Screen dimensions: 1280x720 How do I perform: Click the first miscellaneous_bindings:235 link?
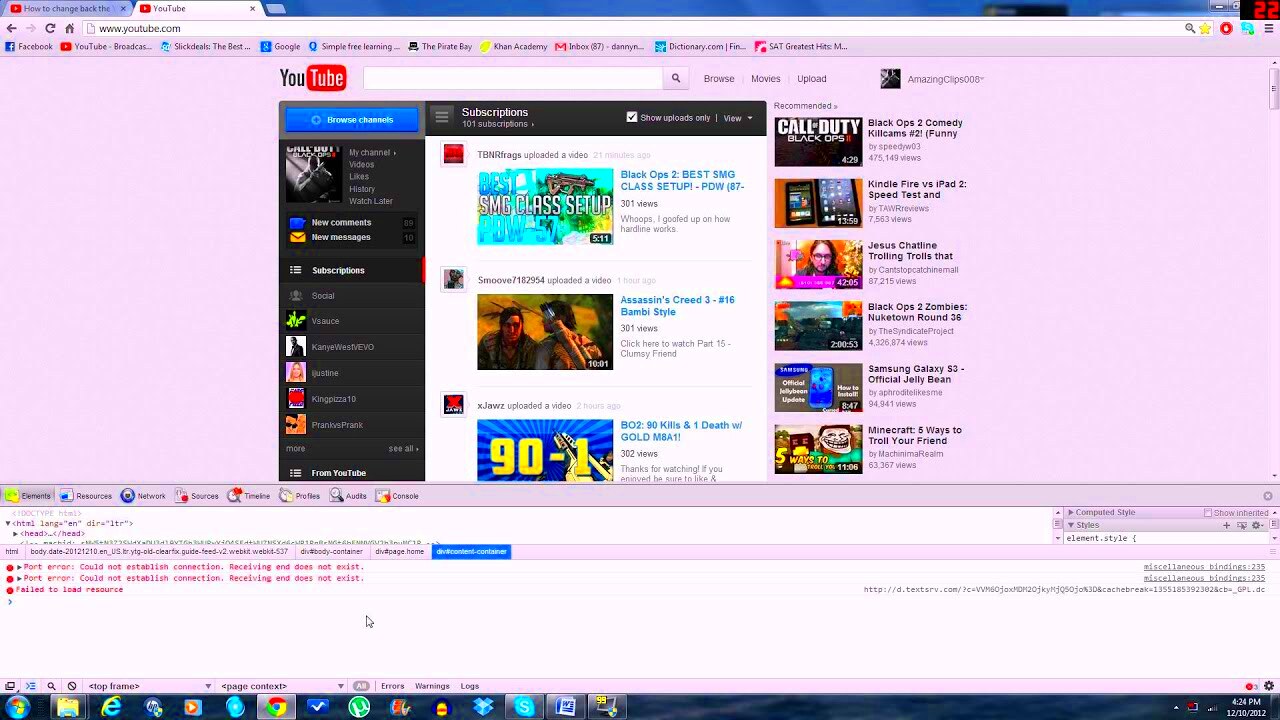[1204, 567]
